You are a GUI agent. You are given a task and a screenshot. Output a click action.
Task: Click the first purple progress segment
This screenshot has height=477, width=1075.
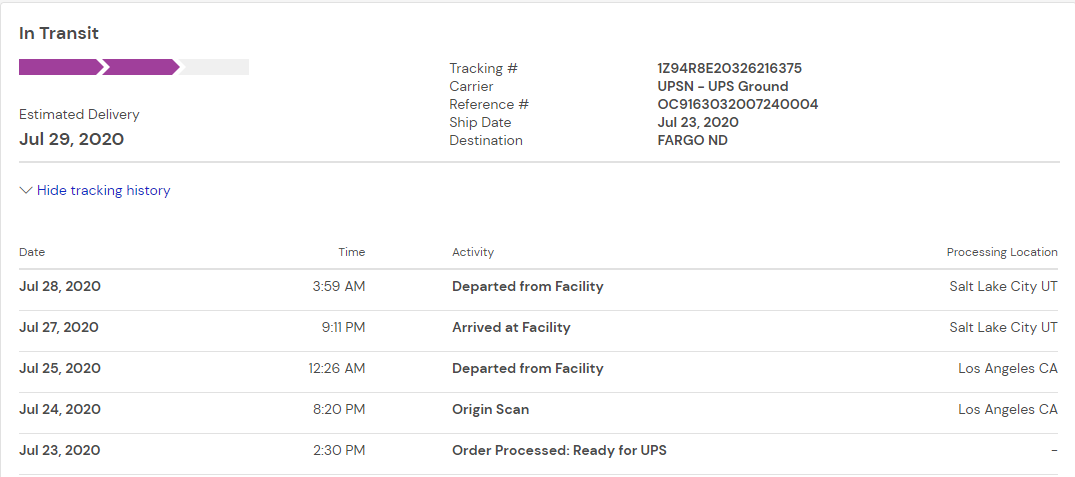click(59, 67)
